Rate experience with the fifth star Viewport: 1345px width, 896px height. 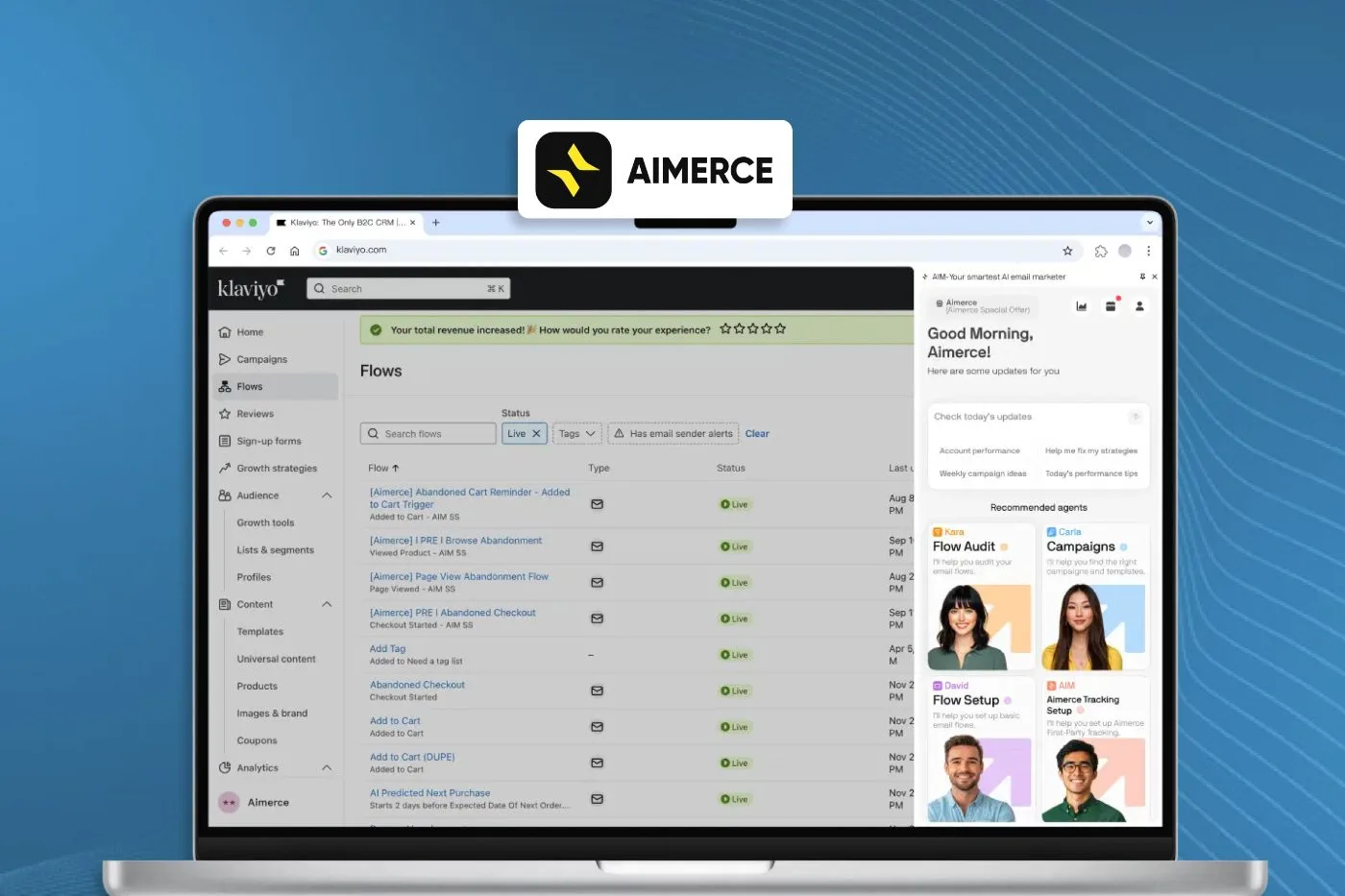pyautogui.click(x=780, y=328)
